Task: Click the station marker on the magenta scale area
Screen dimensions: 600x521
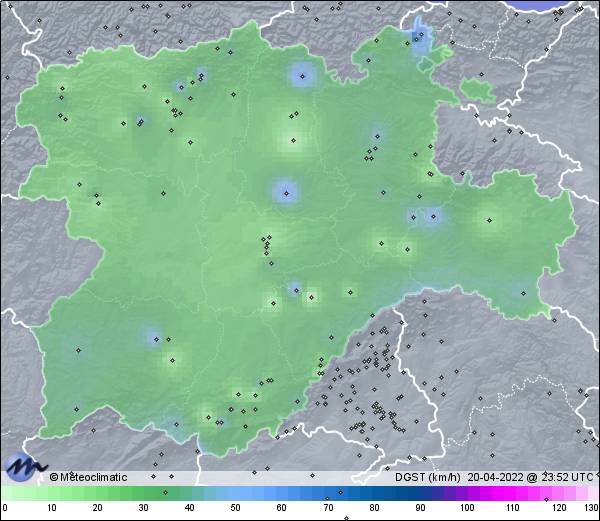Action: (x=546, y=499)
